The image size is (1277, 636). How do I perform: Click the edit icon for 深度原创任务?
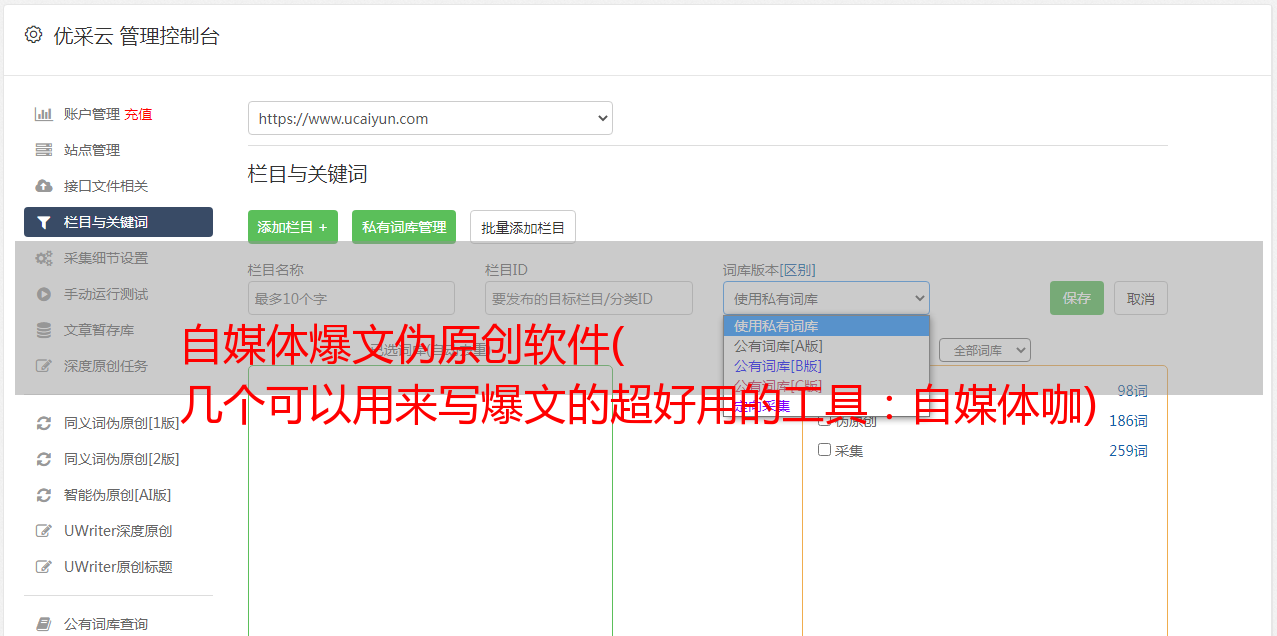click(44, 366)
